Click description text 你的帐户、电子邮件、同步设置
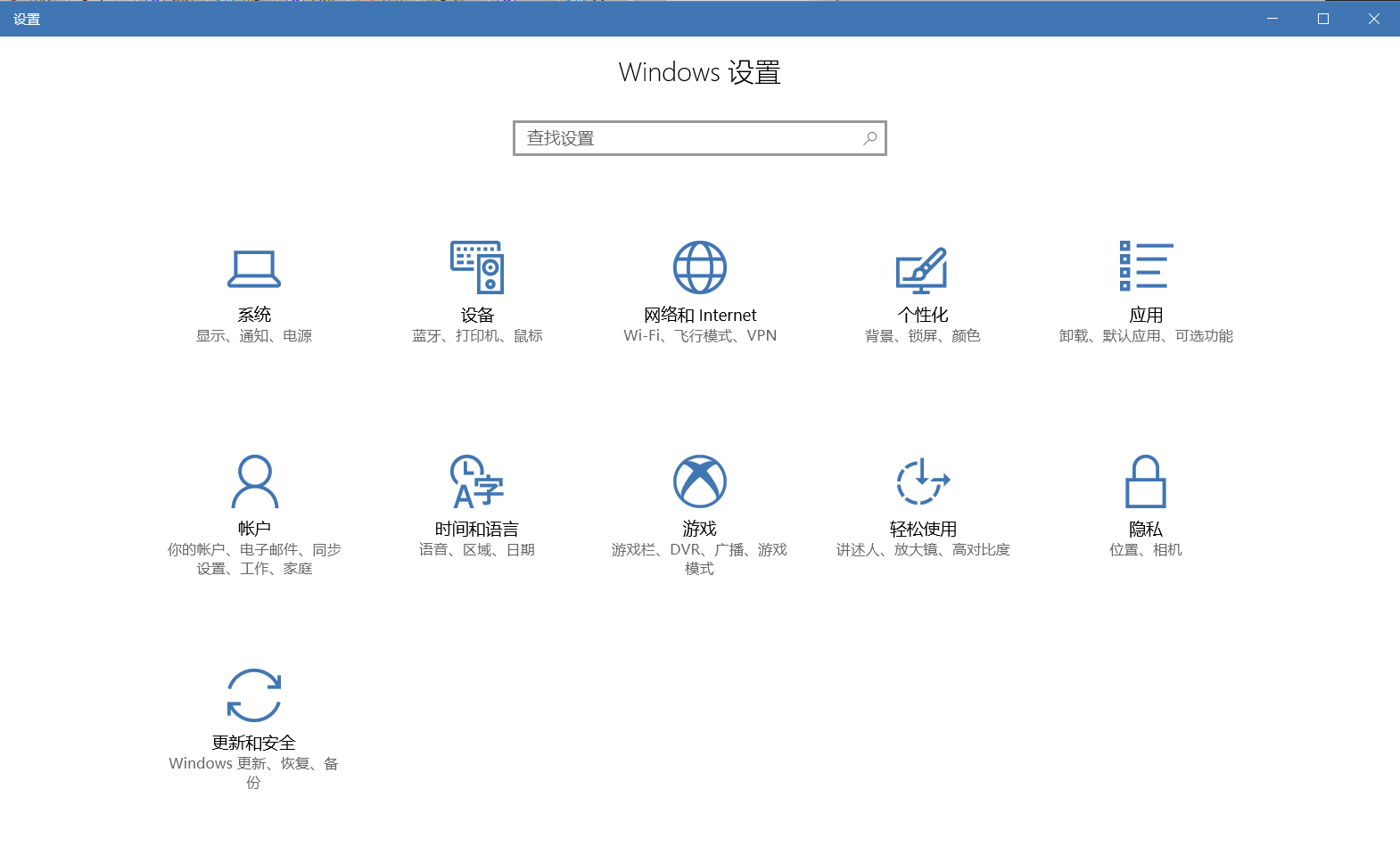This screenshot has height=855, width=1400. click(x=254, y=559)
